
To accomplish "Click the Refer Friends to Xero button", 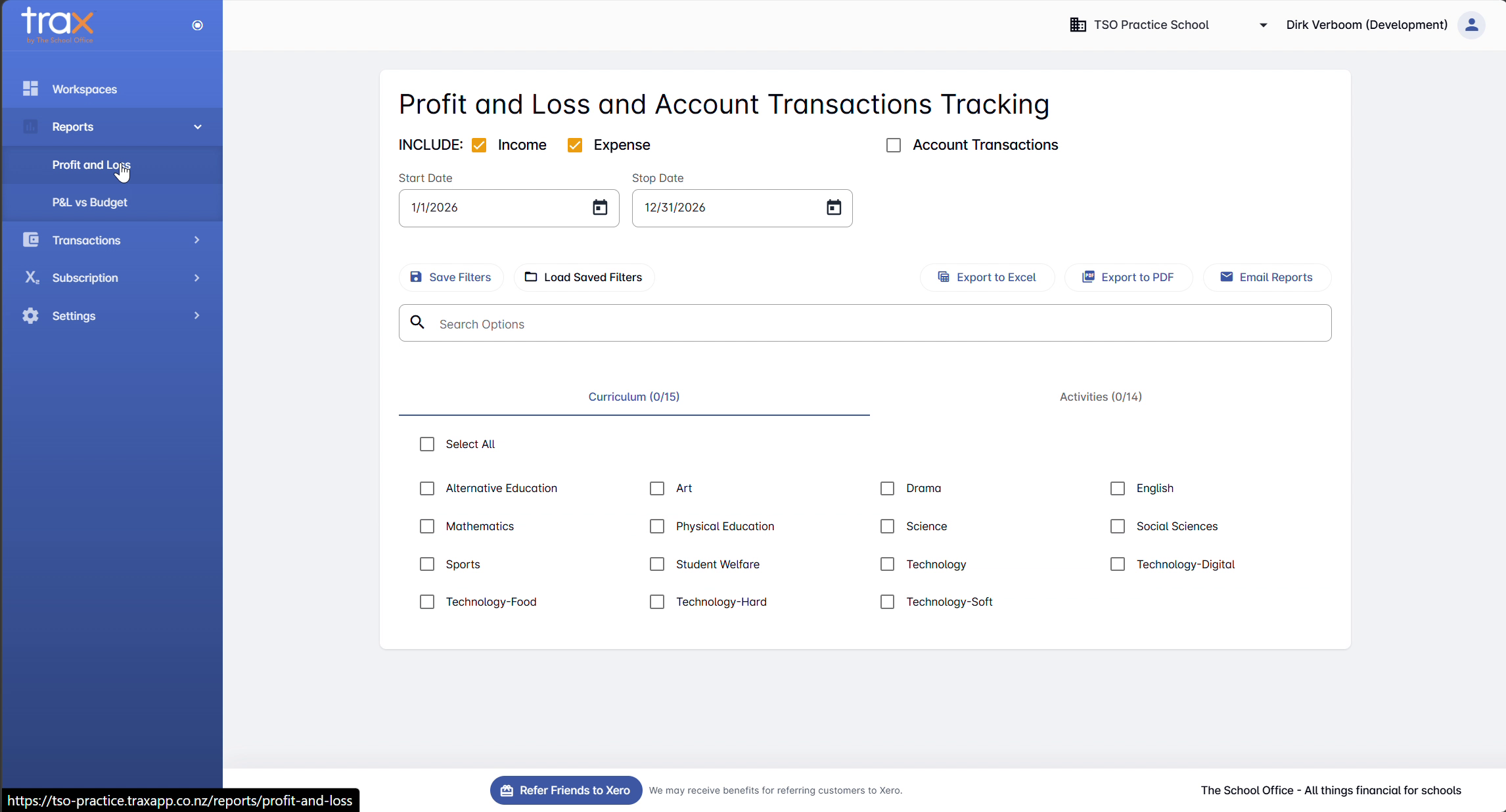I will (566, 790).
